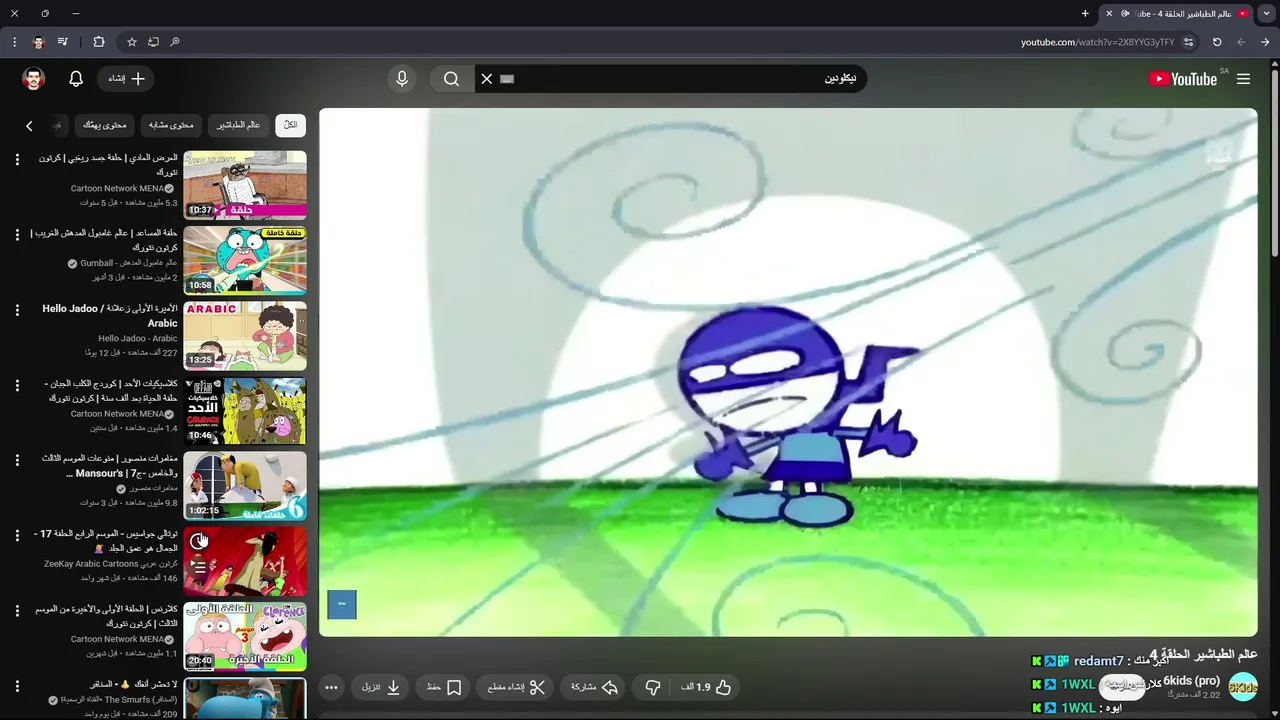This screenshot has height=720, width=1280.
Task: Share the video via مشاركة
Action: (x=594, y=687)
